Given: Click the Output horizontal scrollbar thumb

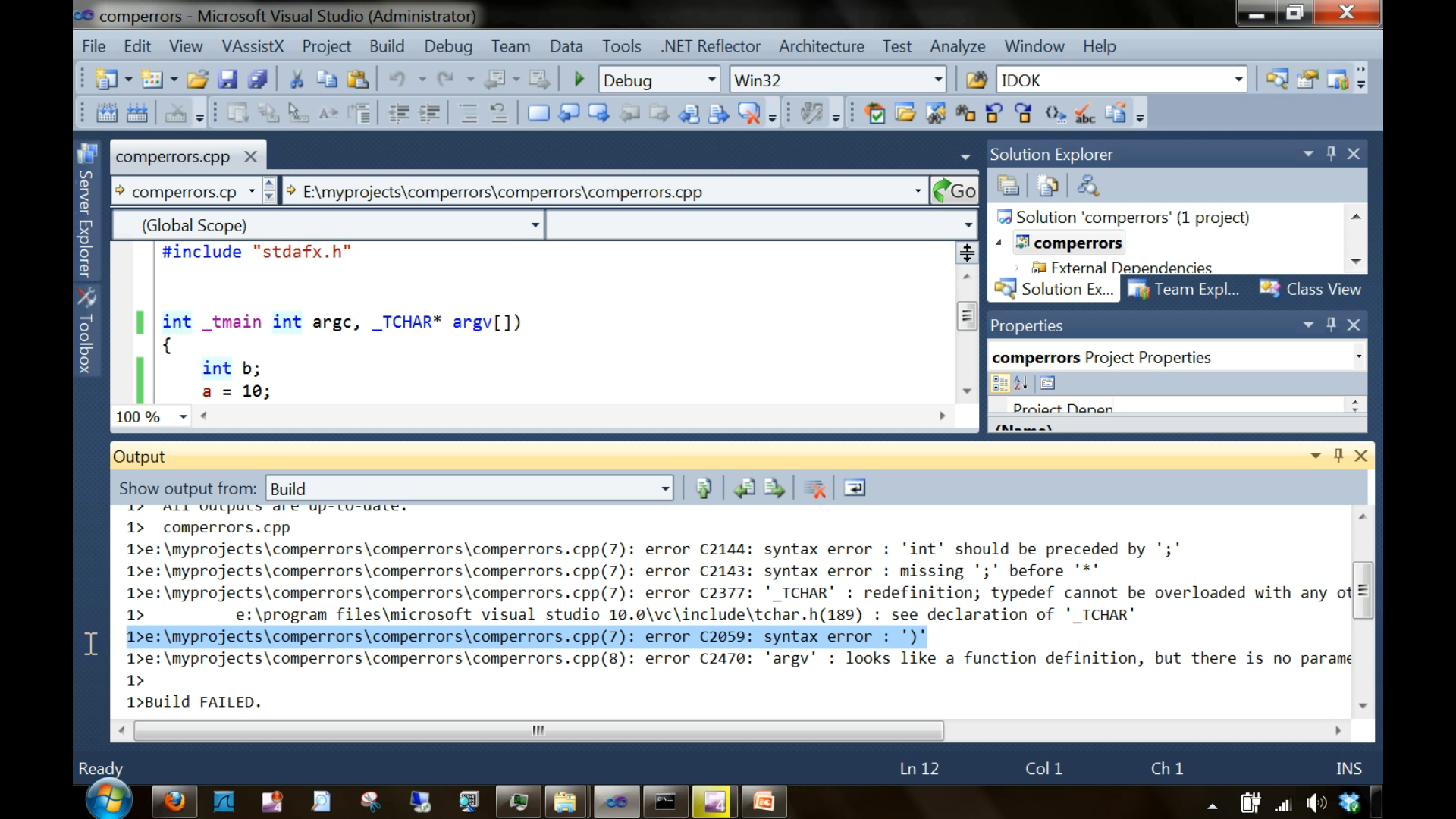Looking at the screenshot, I should [x=538, y=730].
